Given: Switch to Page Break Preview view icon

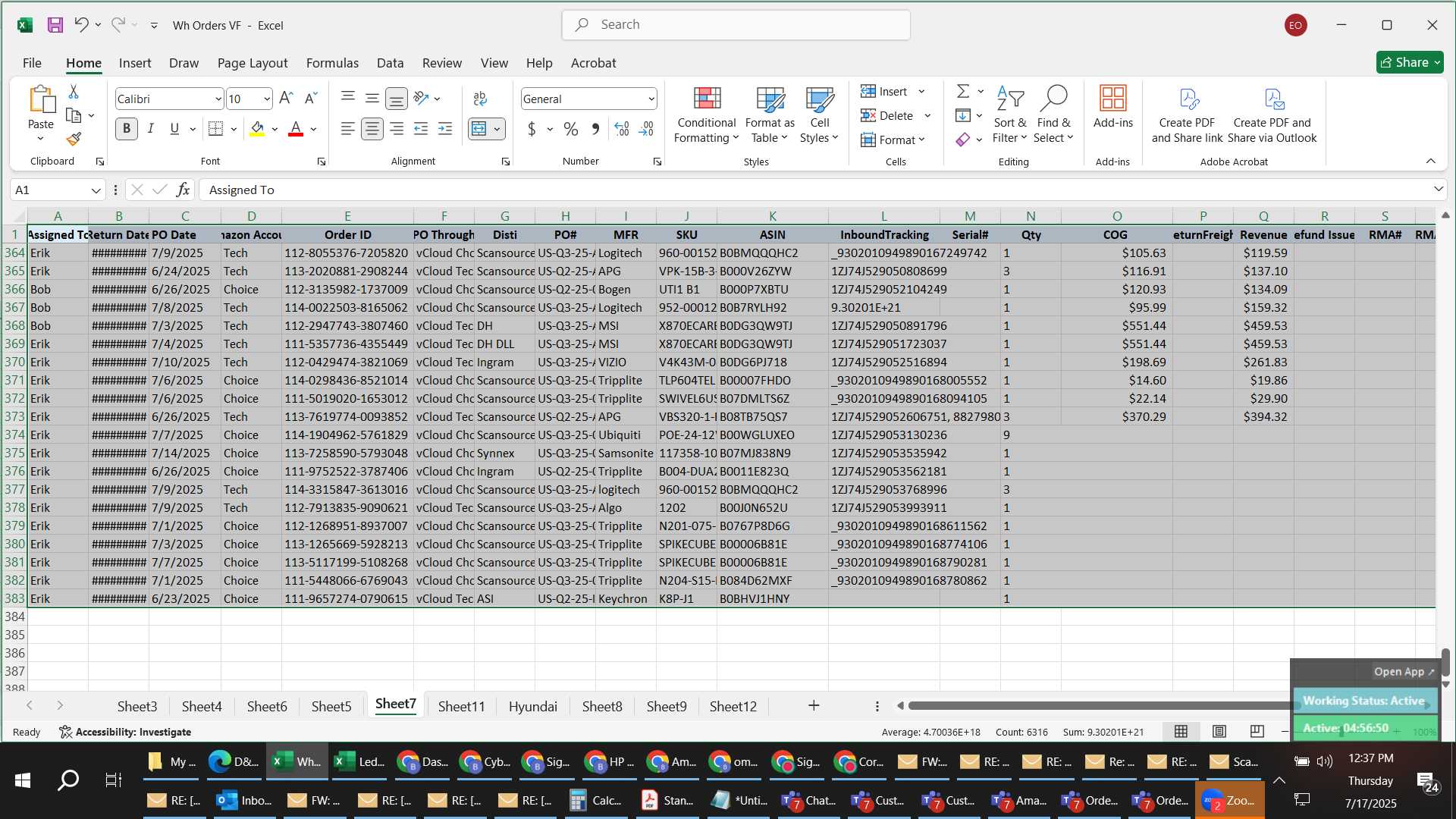Looking at the screenshot, I should [1257, 732].
